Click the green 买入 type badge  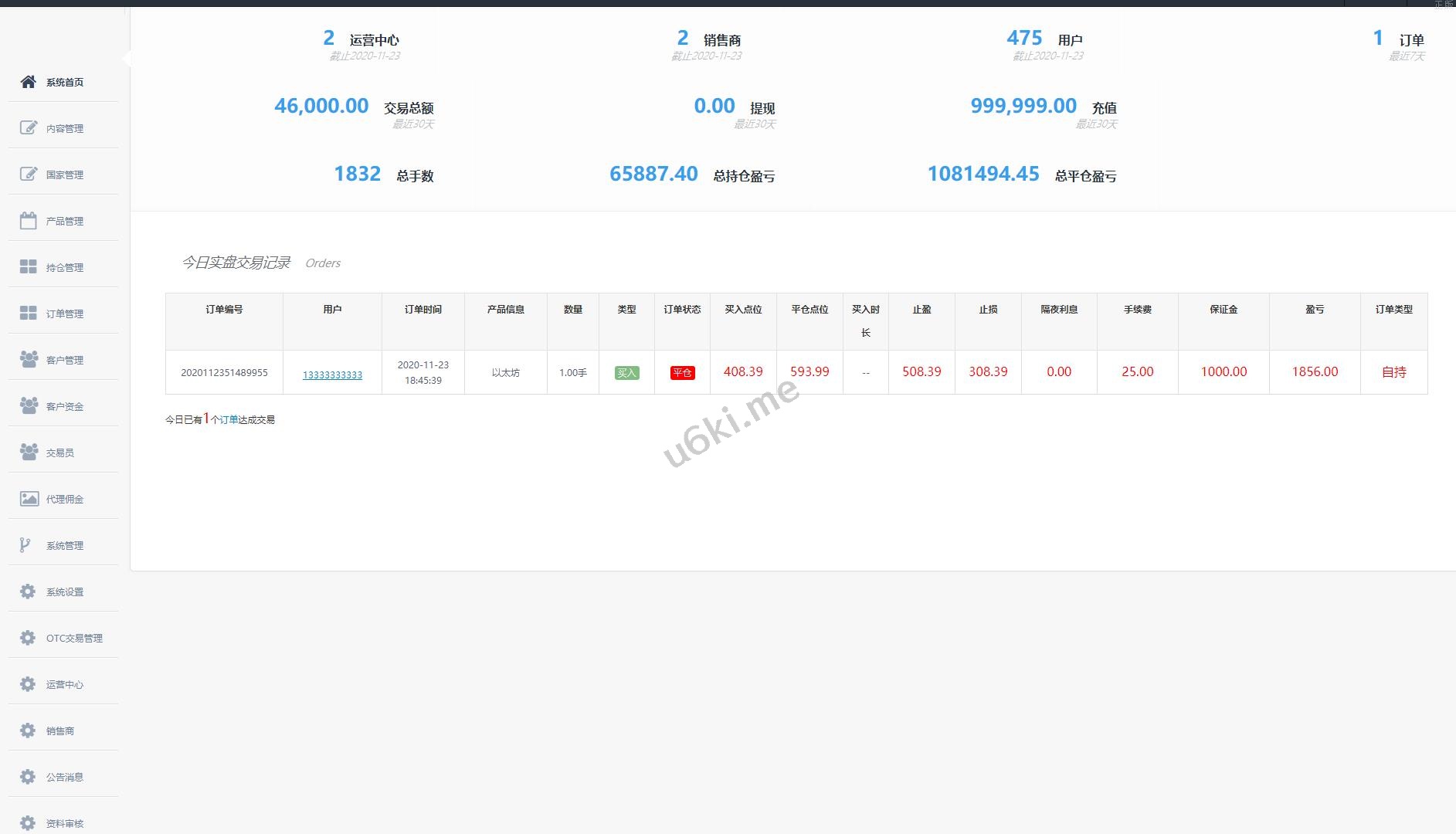click(626, 373)
